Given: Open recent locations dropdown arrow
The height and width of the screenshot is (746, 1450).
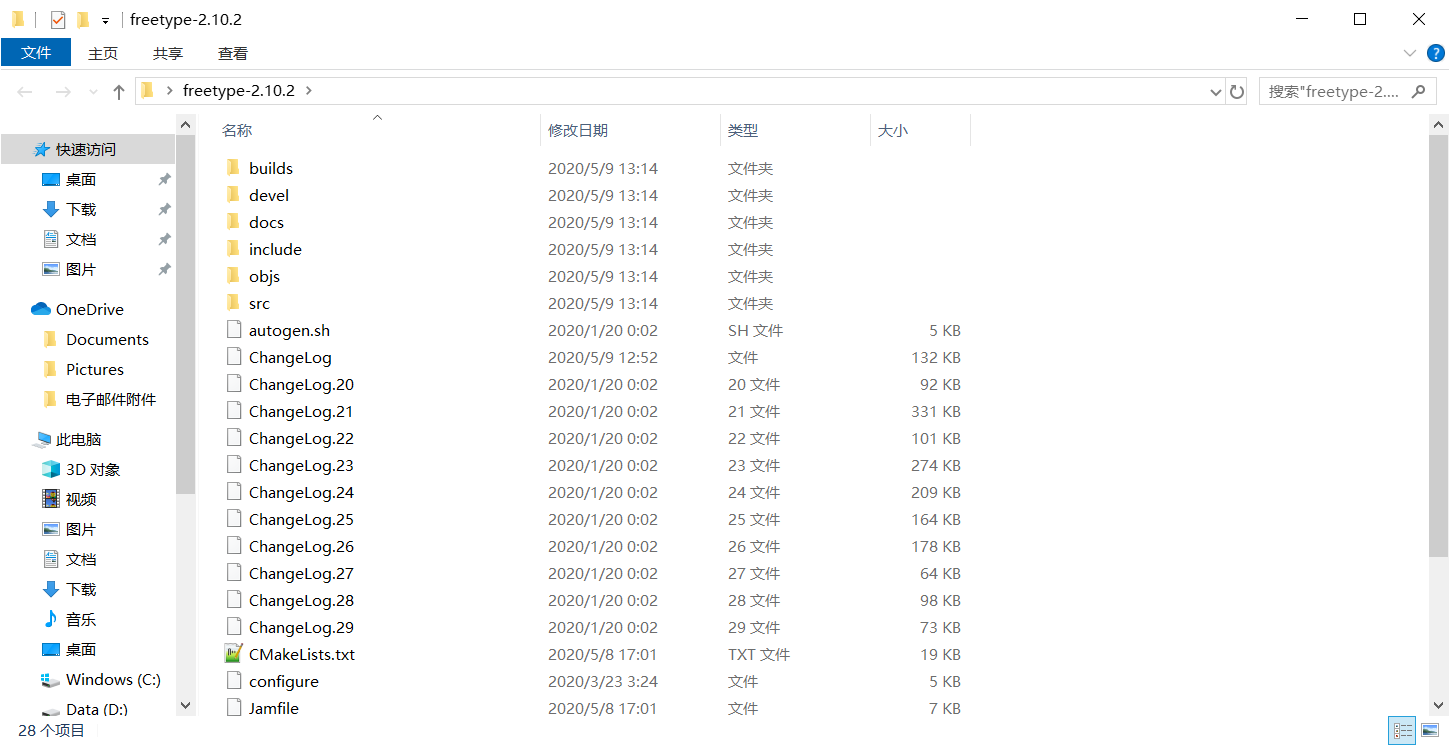Looking at the screenshot, I should click(x=93, y=91).
